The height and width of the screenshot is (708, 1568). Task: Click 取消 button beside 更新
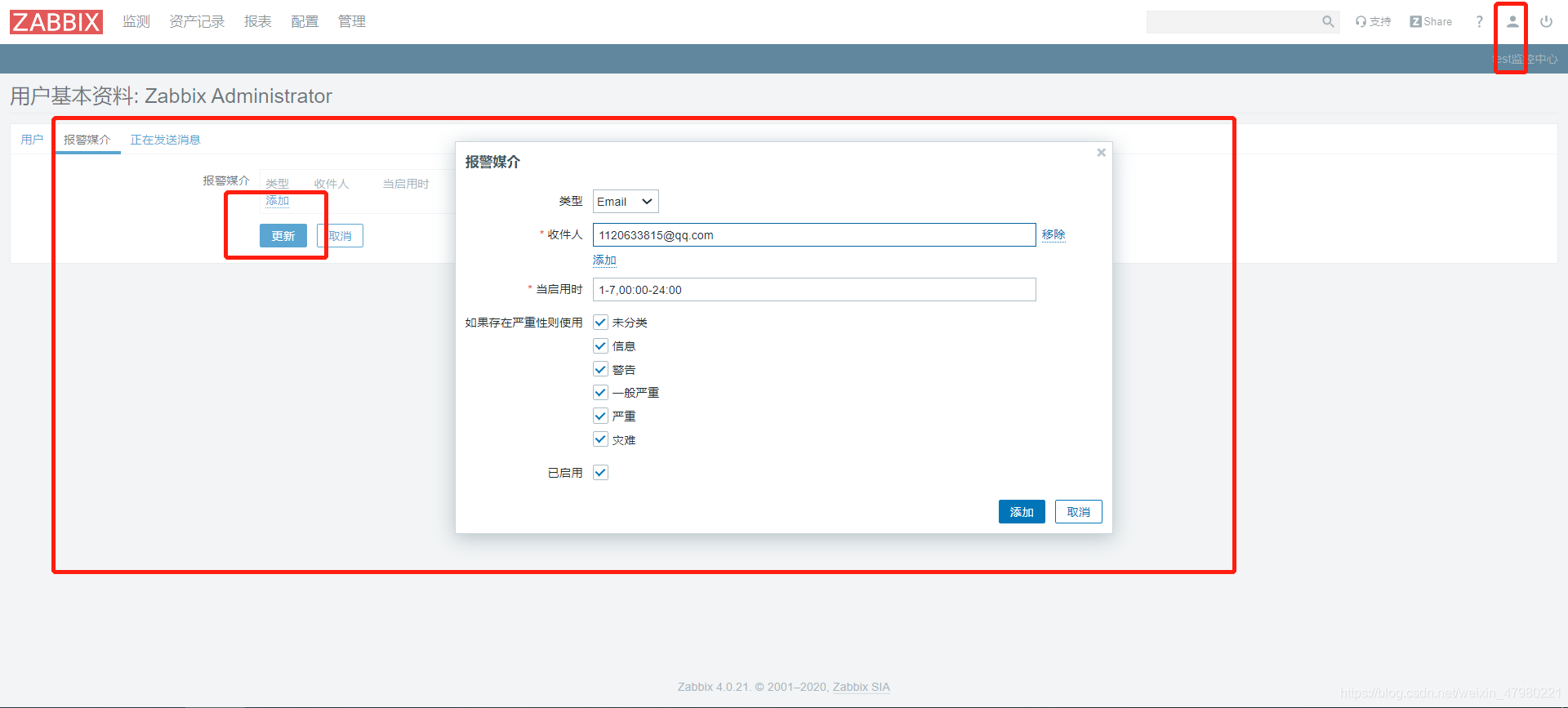(341, 236)
